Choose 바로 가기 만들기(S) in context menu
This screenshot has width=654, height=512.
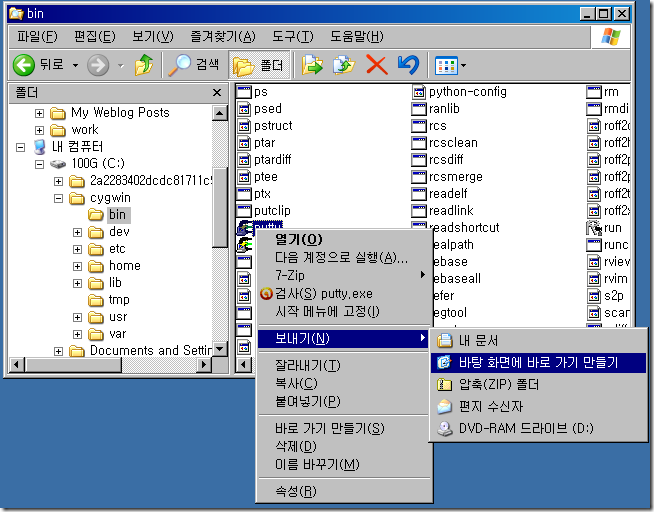click(344, 428)
